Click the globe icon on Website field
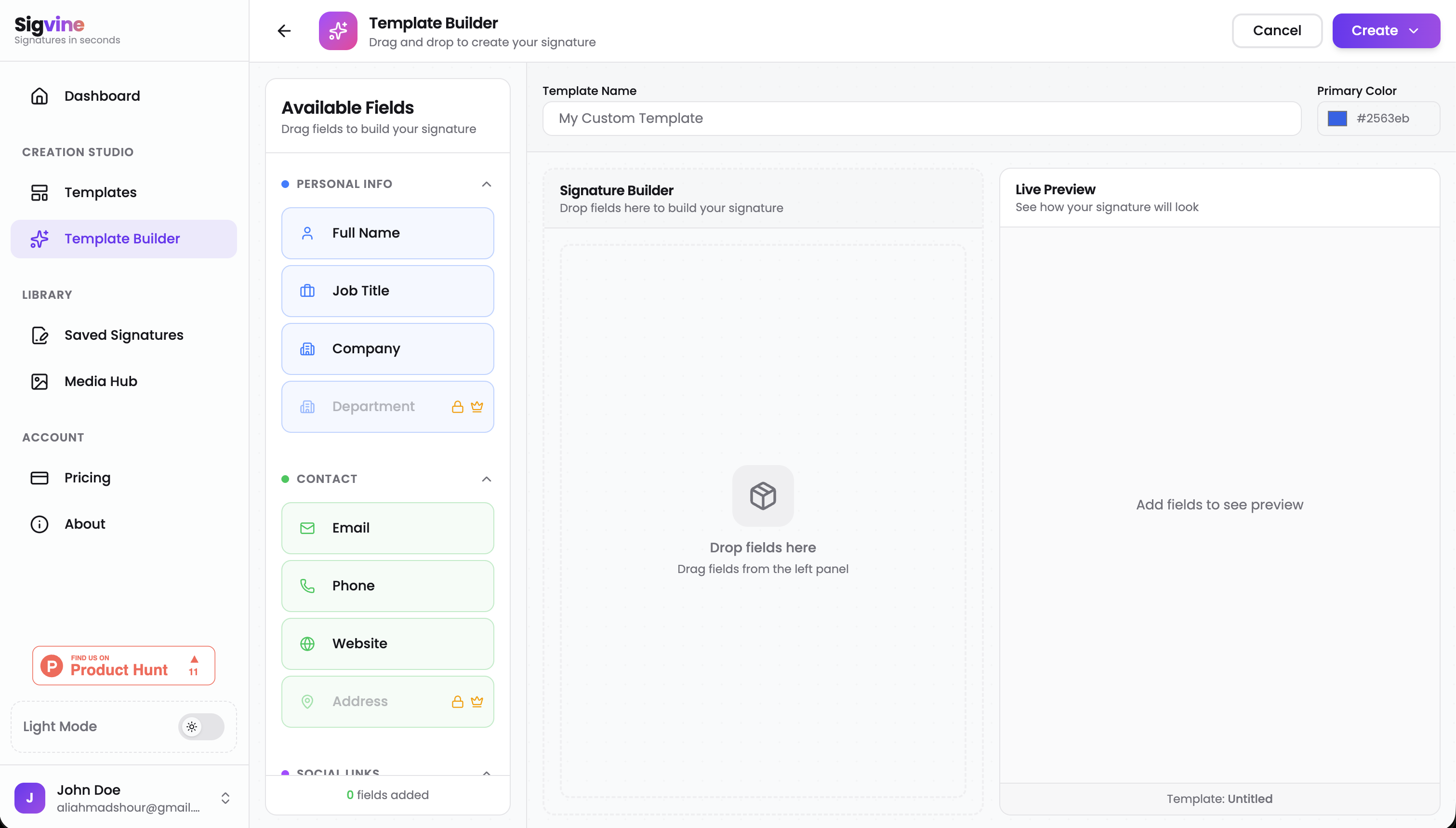This screenshot has width=1456, height=828. click(307, 644)
